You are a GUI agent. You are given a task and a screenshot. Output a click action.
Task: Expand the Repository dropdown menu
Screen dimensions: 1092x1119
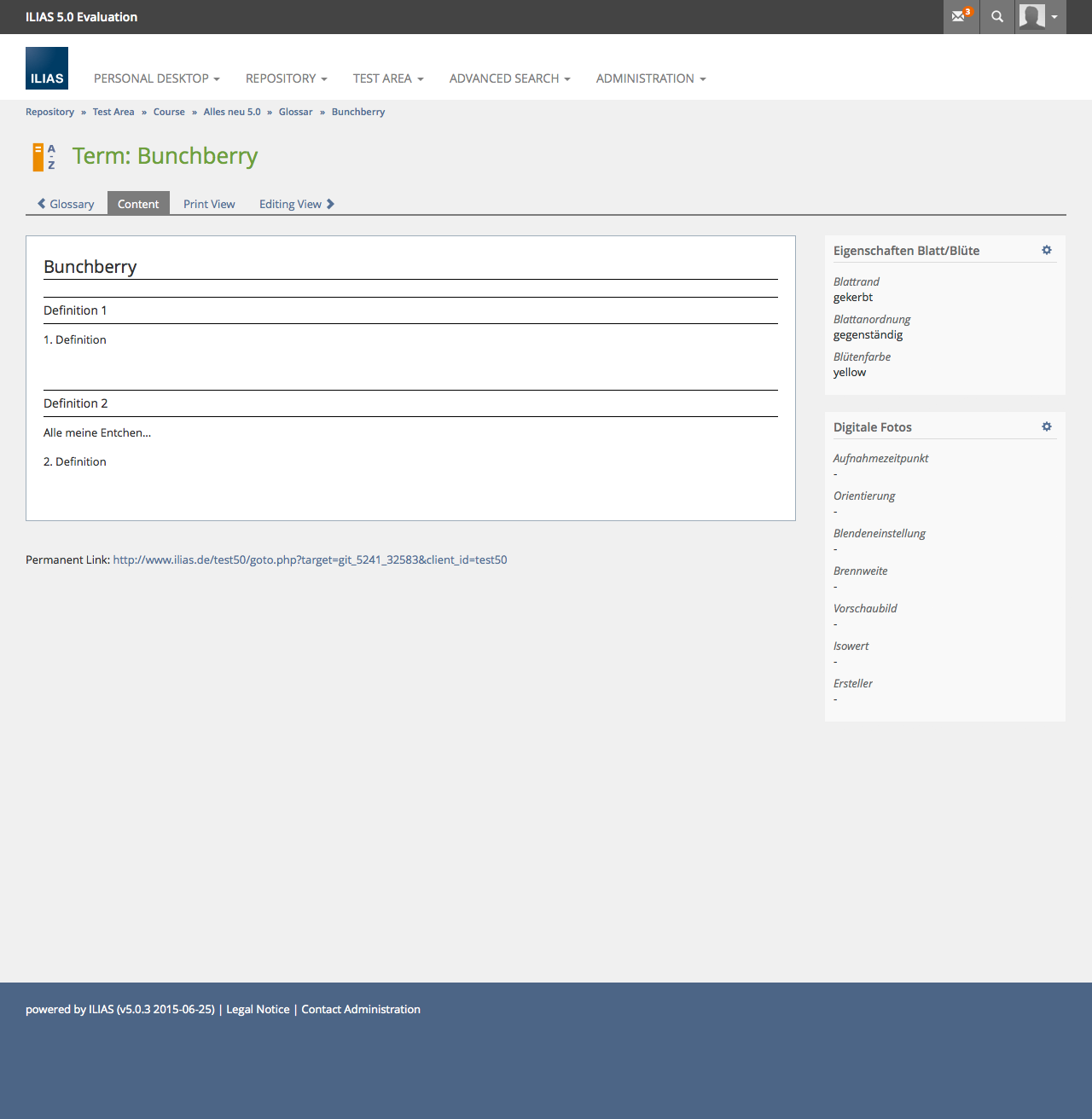286,78
